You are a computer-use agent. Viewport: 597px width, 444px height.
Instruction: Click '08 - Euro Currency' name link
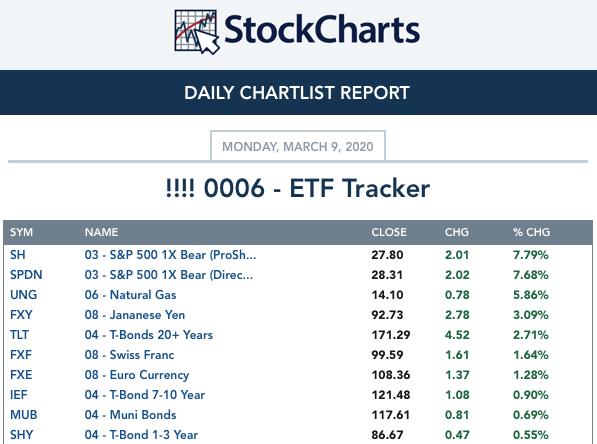(x=137, y=375)
